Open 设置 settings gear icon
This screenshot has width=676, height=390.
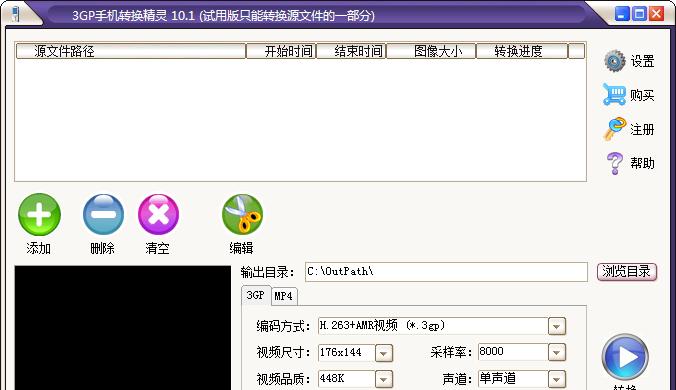(614, 61)
